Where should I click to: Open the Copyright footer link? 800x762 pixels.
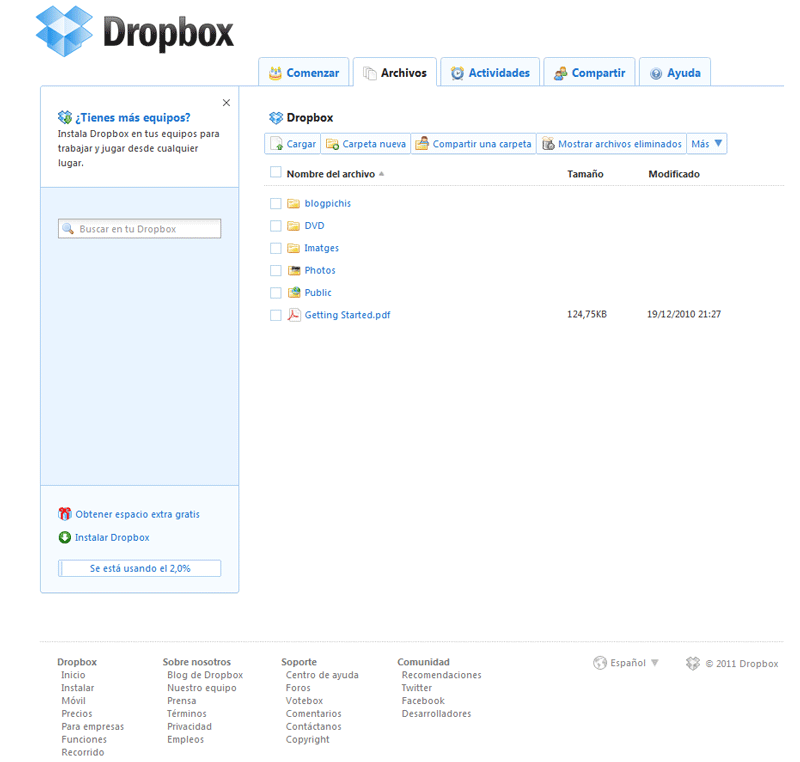click(308, 740)
